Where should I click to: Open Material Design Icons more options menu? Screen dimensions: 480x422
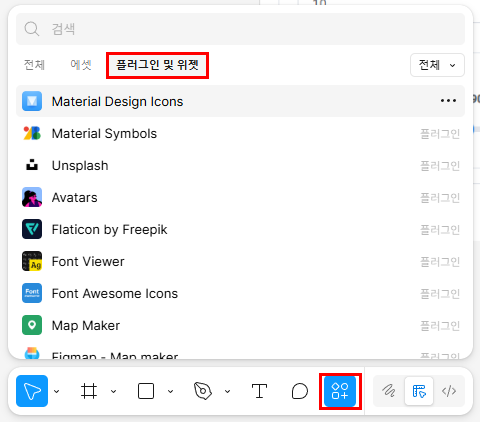(x=448, y=100)
